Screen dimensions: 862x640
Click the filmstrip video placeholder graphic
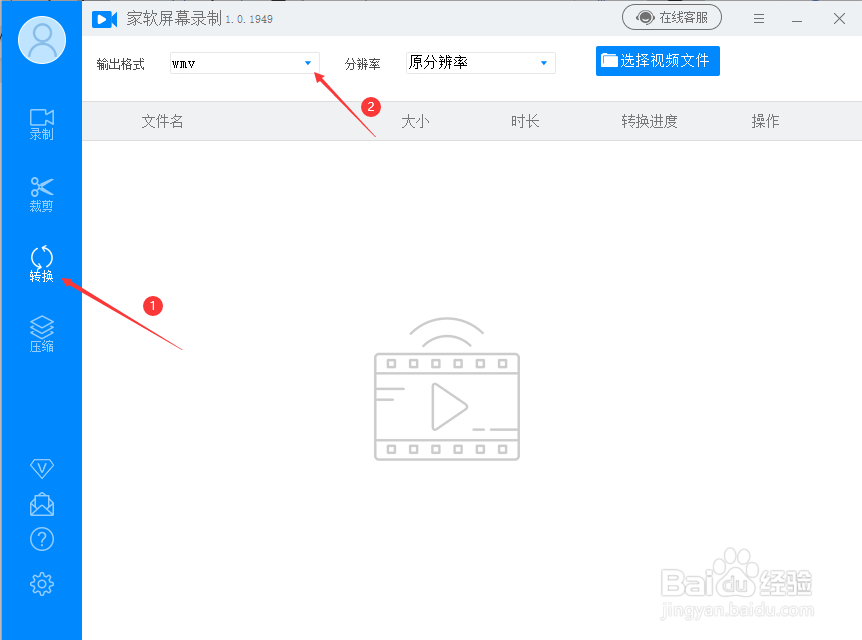447,405
